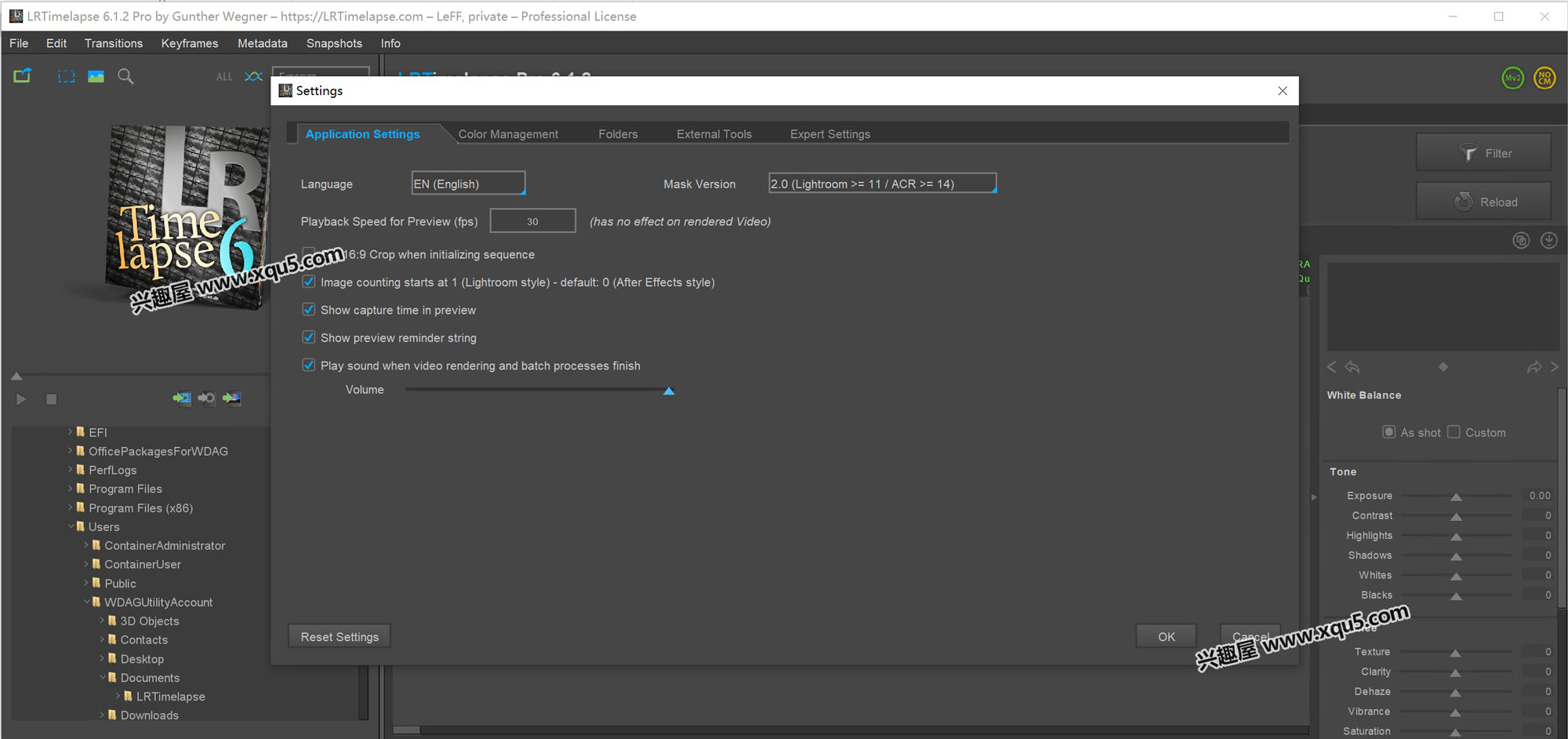This screenshot has height=739, width=1568.
Task: Click the Filter button
Action: tap(1483, 153)
